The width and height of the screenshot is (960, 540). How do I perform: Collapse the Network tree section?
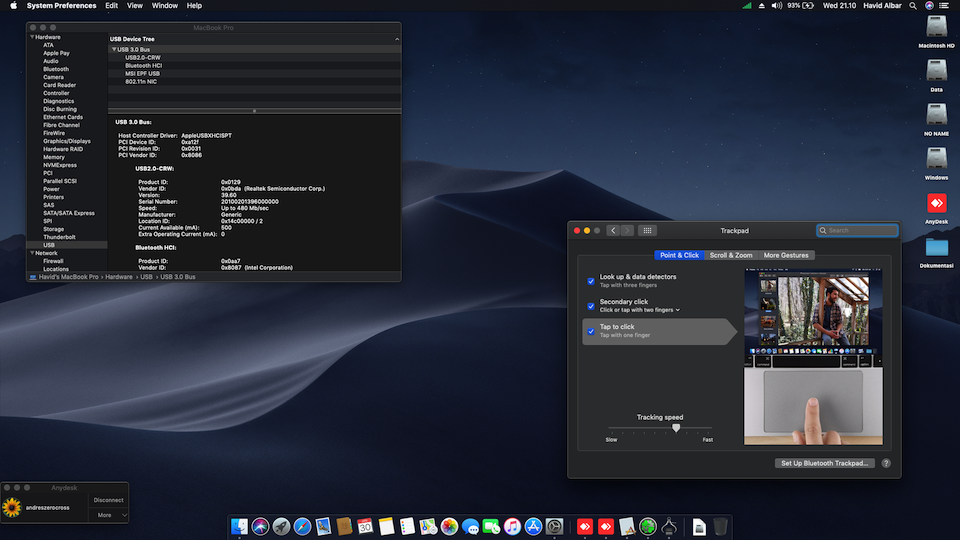[x=32, y=253]
